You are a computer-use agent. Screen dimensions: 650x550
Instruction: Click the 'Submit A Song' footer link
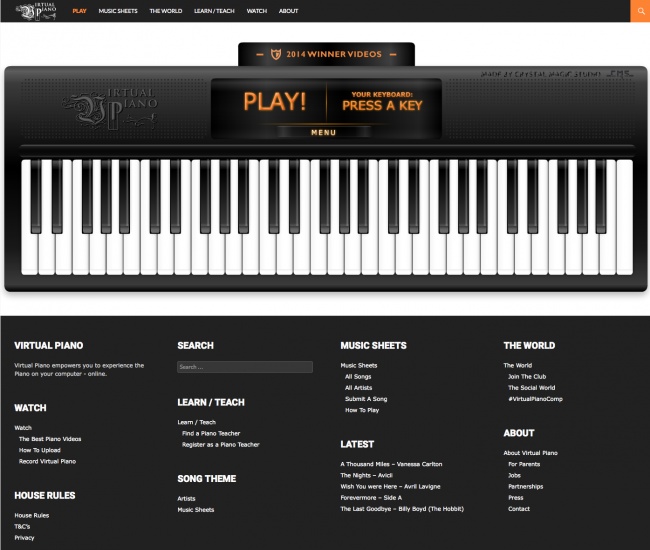(366, 399)
